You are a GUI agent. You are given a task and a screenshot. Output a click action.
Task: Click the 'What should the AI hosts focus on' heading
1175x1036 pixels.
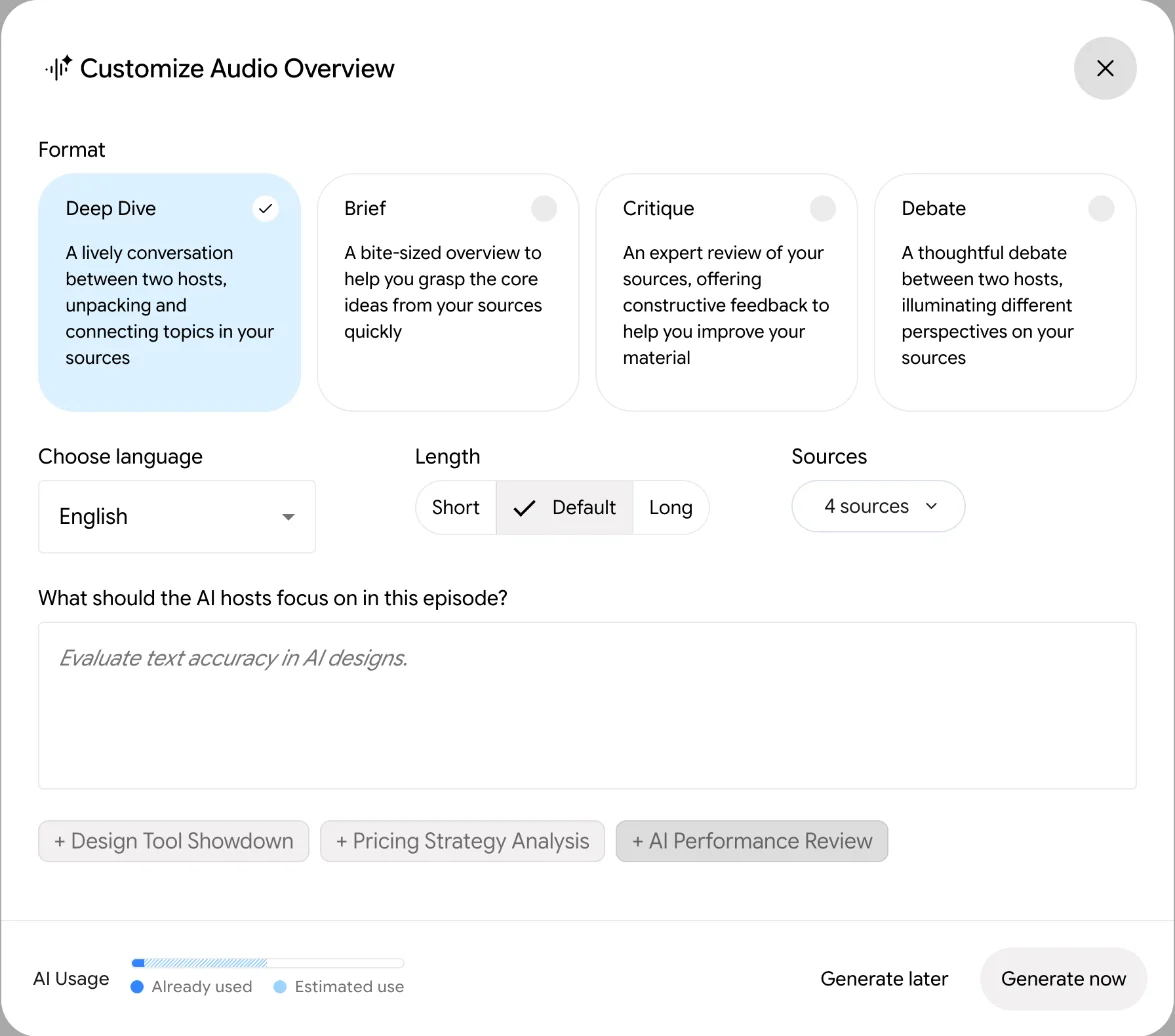point(273,598)
